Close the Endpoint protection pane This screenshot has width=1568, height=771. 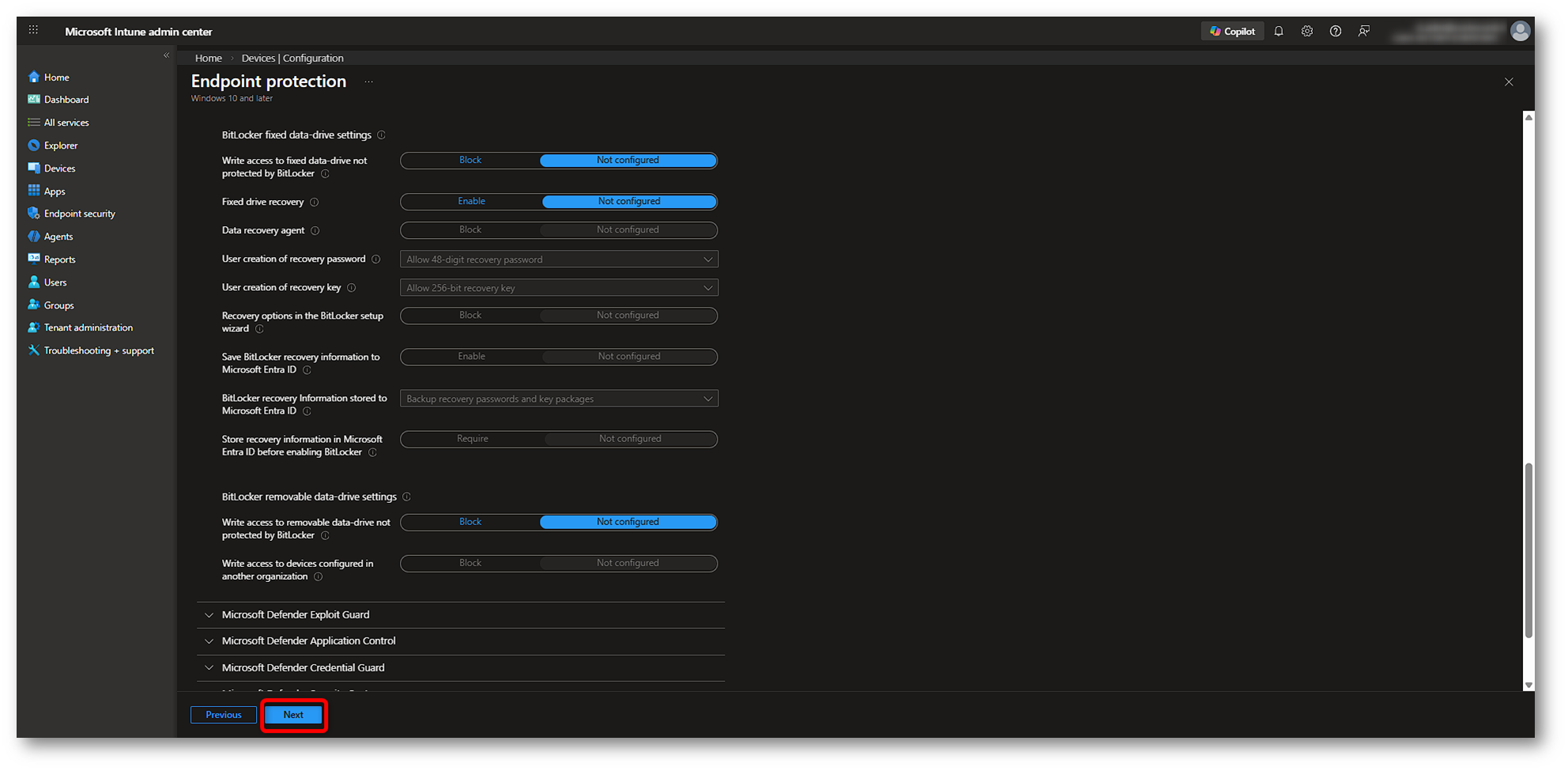click(x=1509, y=82)
